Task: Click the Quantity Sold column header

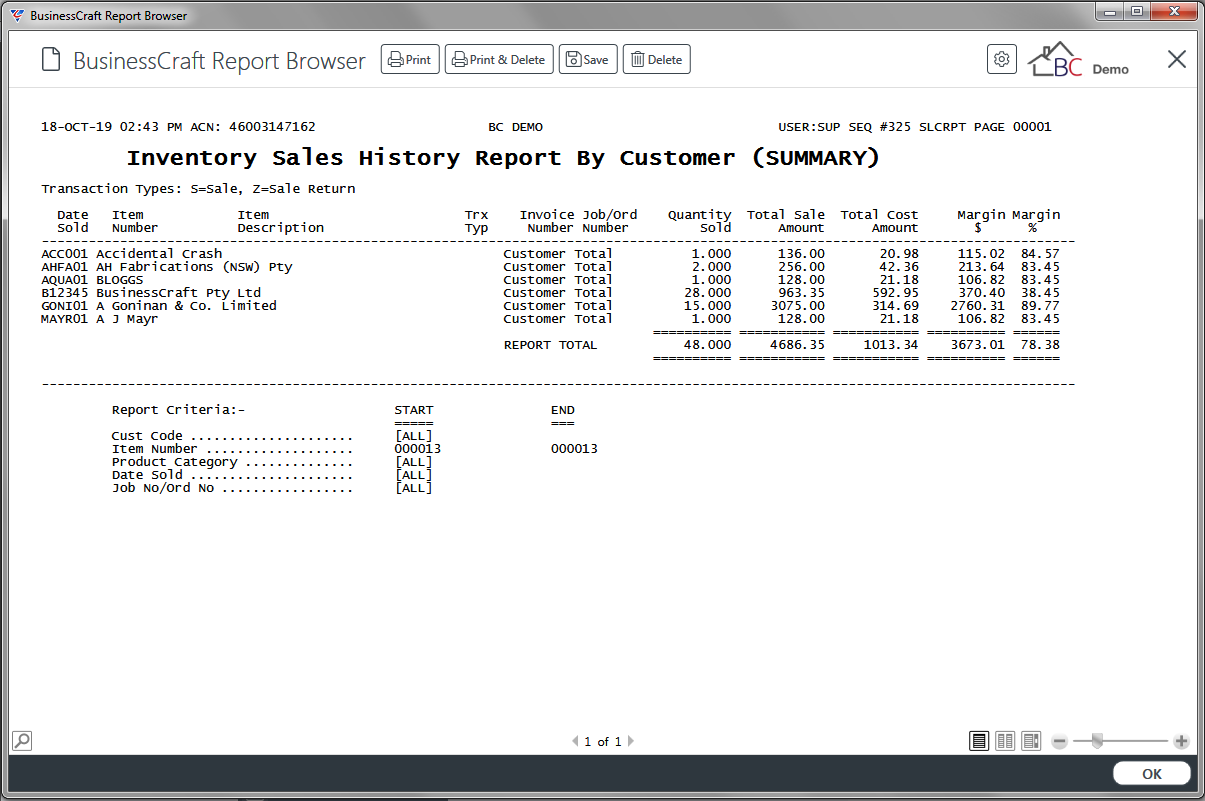Action: [699, 221]
